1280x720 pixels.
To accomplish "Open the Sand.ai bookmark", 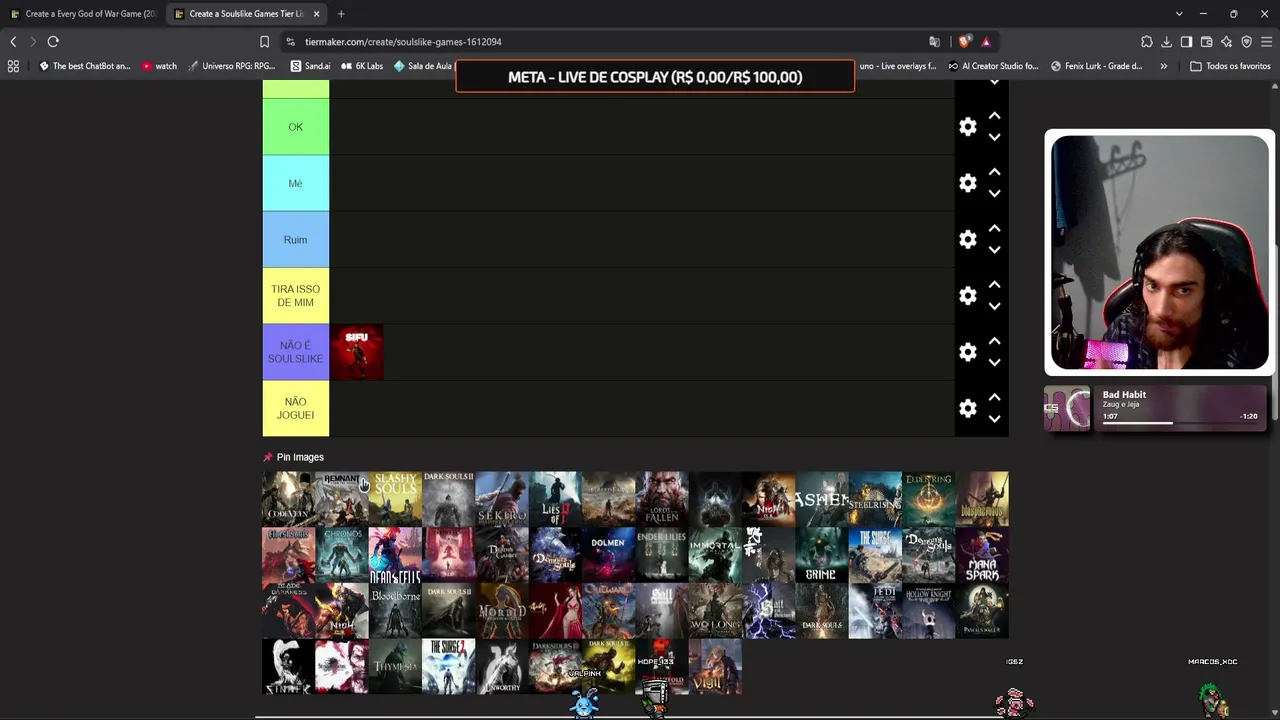I will click(x=310, y=66).
